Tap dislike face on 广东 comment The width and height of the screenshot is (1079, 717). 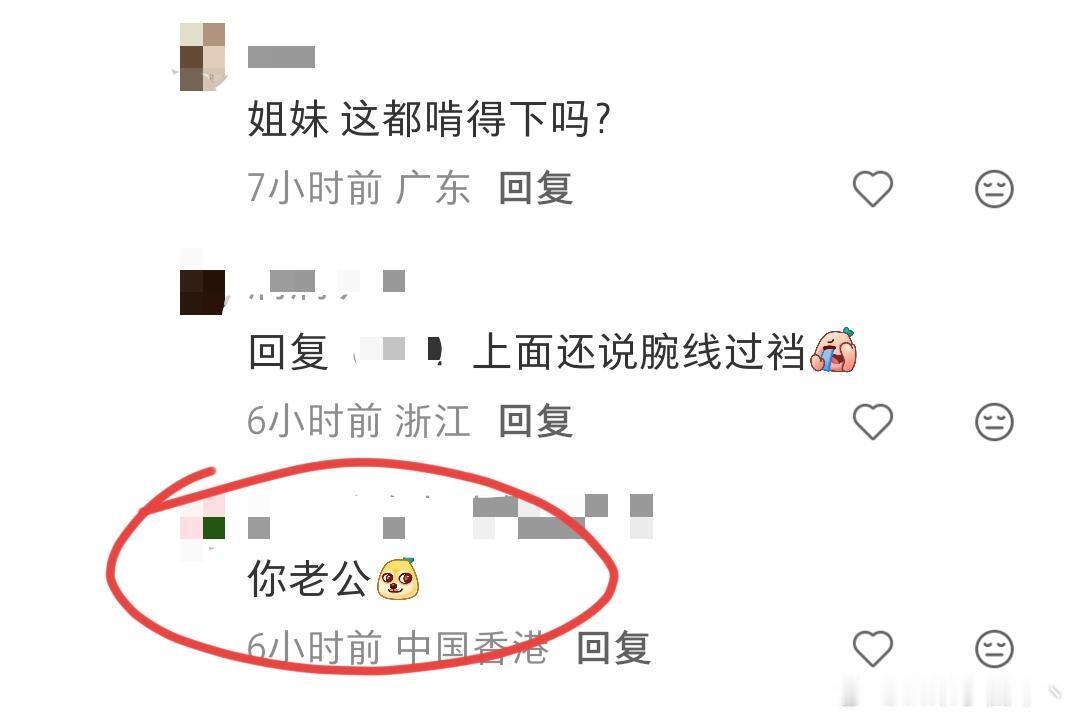[994, 189]
